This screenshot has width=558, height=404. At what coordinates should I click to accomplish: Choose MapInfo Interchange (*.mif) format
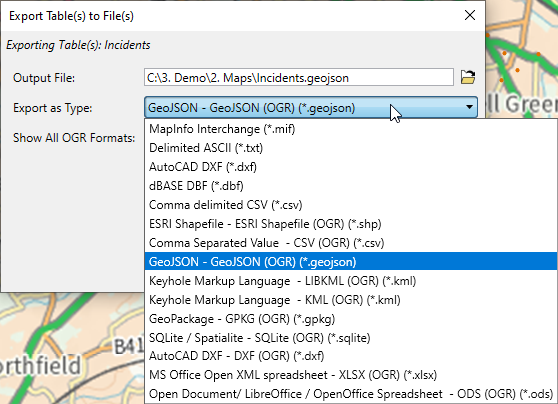(x=351, y=129)
